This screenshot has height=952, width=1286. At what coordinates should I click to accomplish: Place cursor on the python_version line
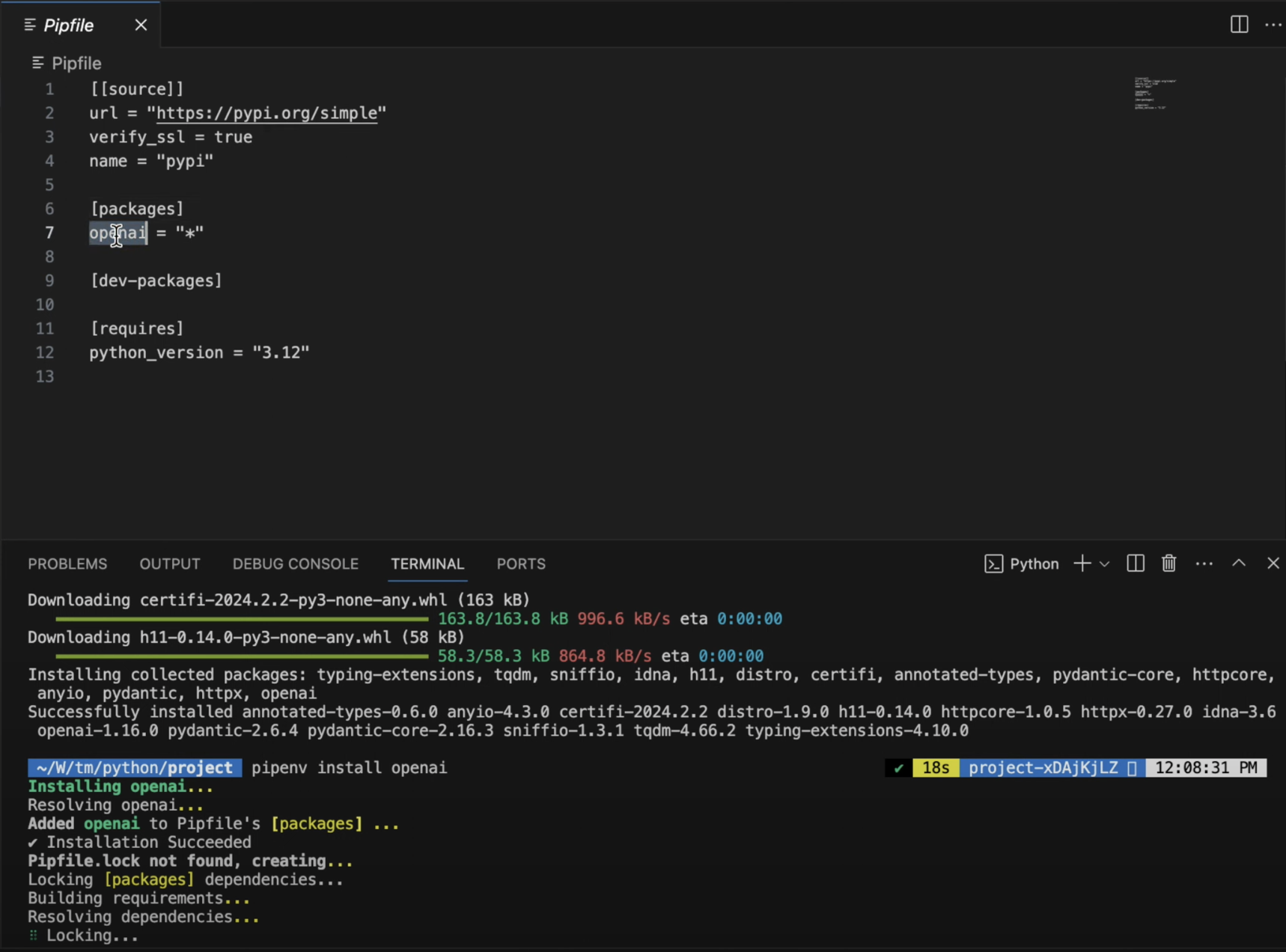pos(199,353)
